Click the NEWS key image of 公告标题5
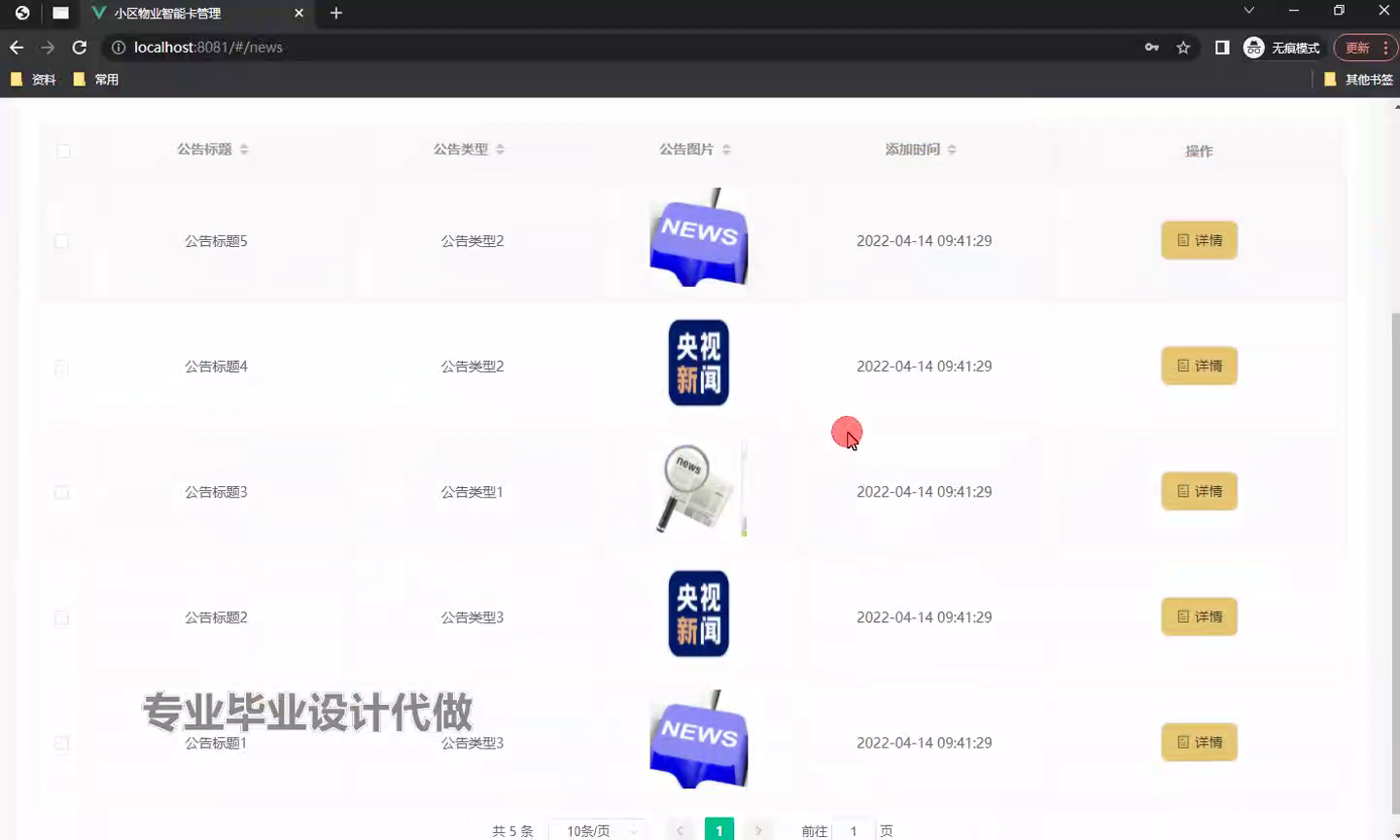 click(x=699, y=237)
